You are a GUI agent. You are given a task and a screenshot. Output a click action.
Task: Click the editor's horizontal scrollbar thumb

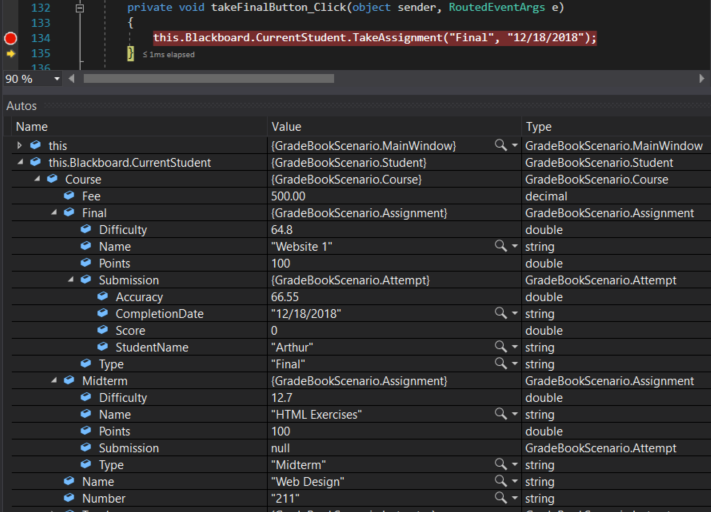click(x=209, y=78)
